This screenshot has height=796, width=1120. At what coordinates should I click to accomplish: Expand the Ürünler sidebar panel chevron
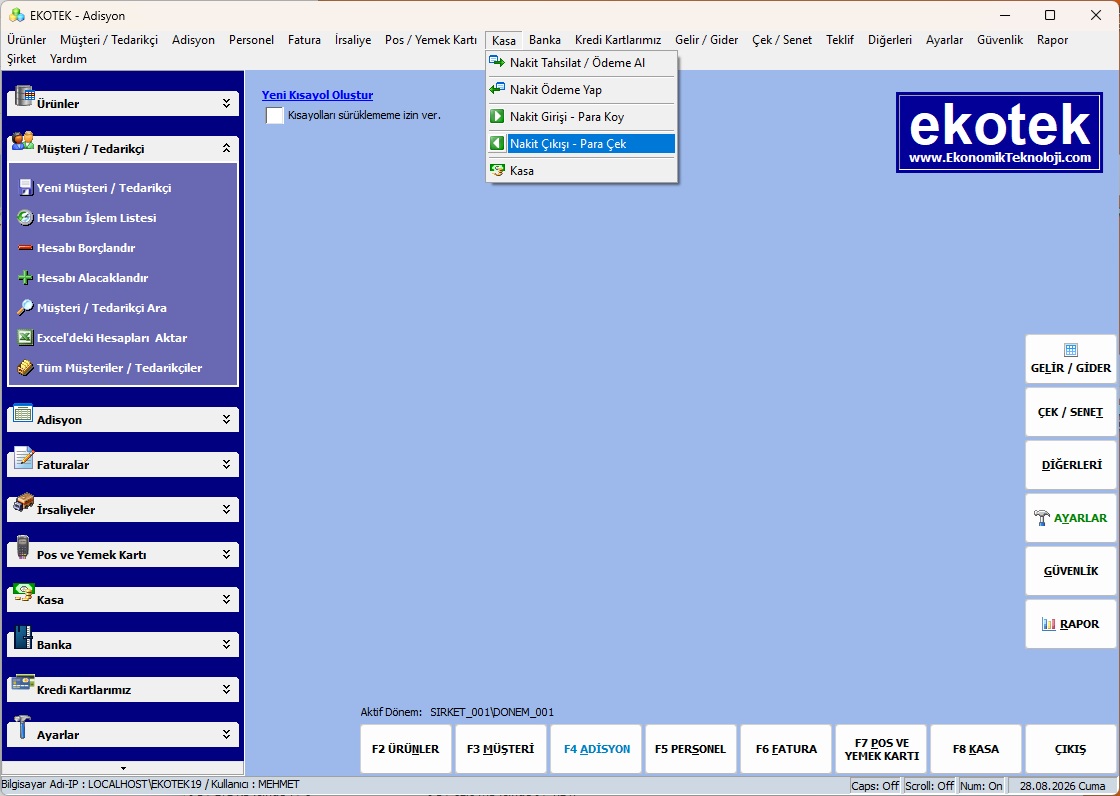[x=226, y=104]
